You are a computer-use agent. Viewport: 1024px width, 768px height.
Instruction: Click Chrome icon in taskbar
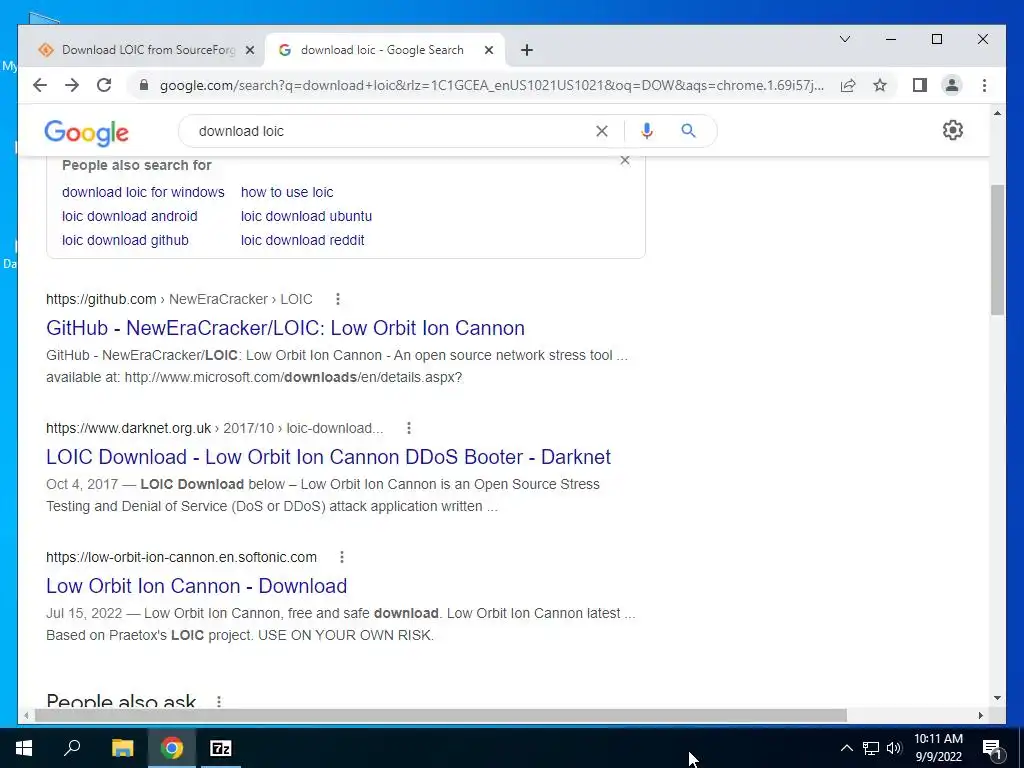pos(172,748)
